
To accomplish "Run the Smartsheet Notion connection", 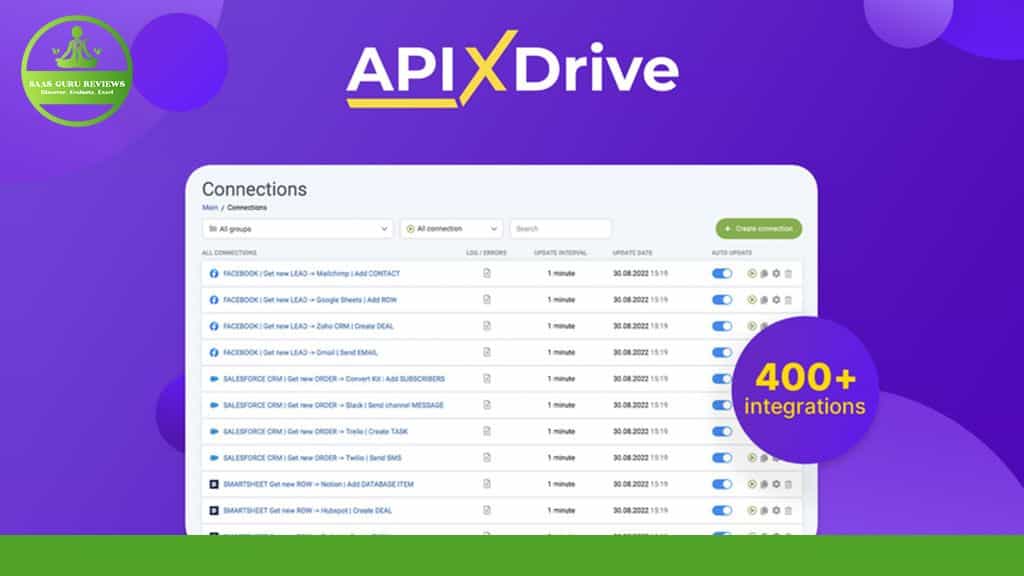I will tap(752, 484).
